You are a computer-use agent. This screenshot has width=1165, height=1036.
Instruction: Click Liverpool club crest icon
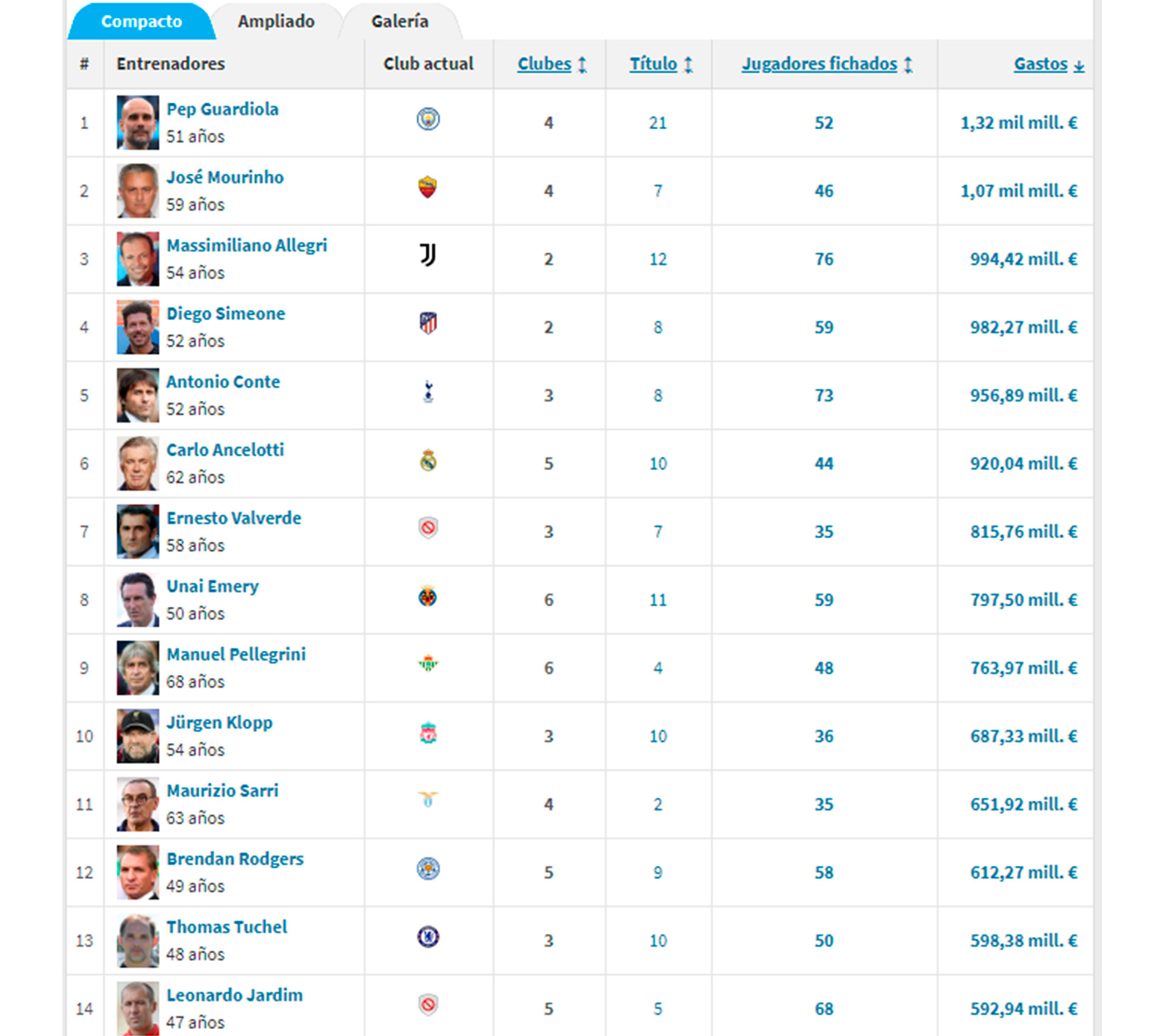point(428,733)
